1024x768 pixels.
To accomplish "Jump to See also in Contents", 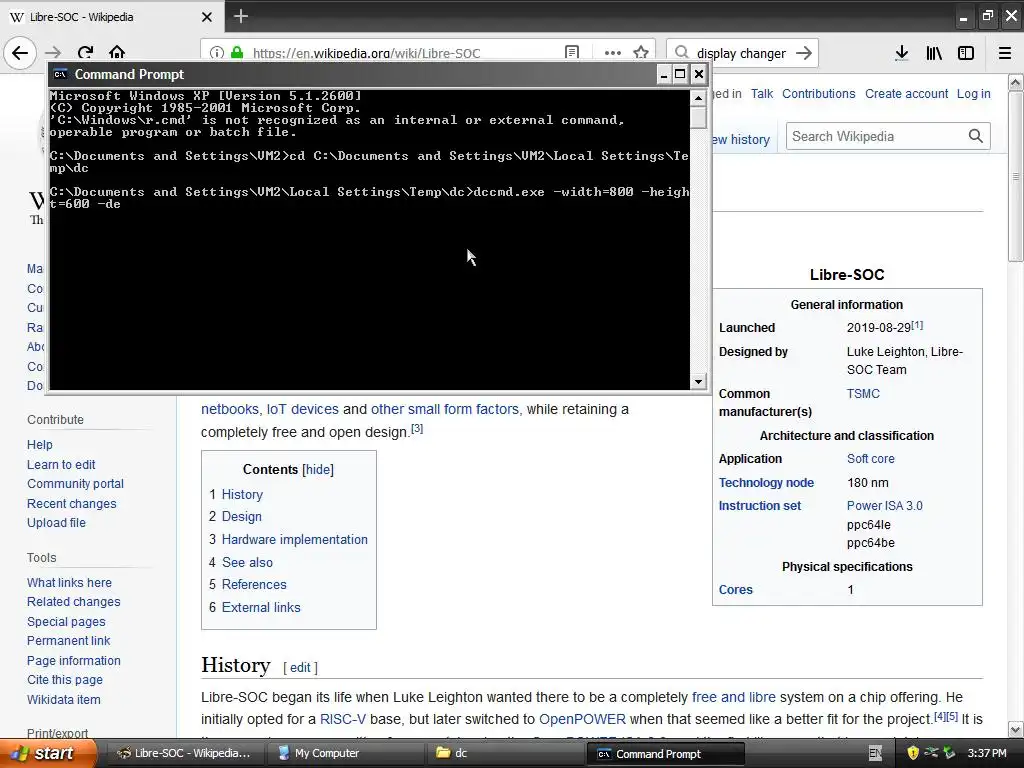I will point(247,562).
